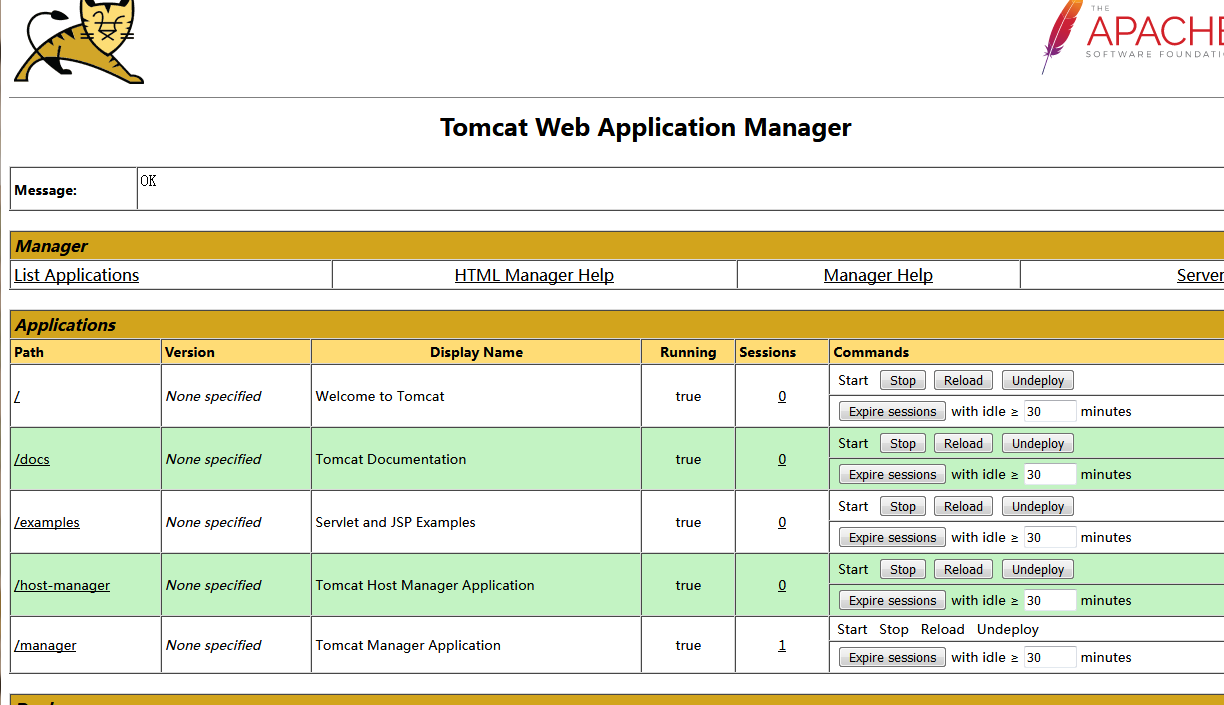Reload the /docs application
This screenshot has width=1224, height=705.
point(963,443)
